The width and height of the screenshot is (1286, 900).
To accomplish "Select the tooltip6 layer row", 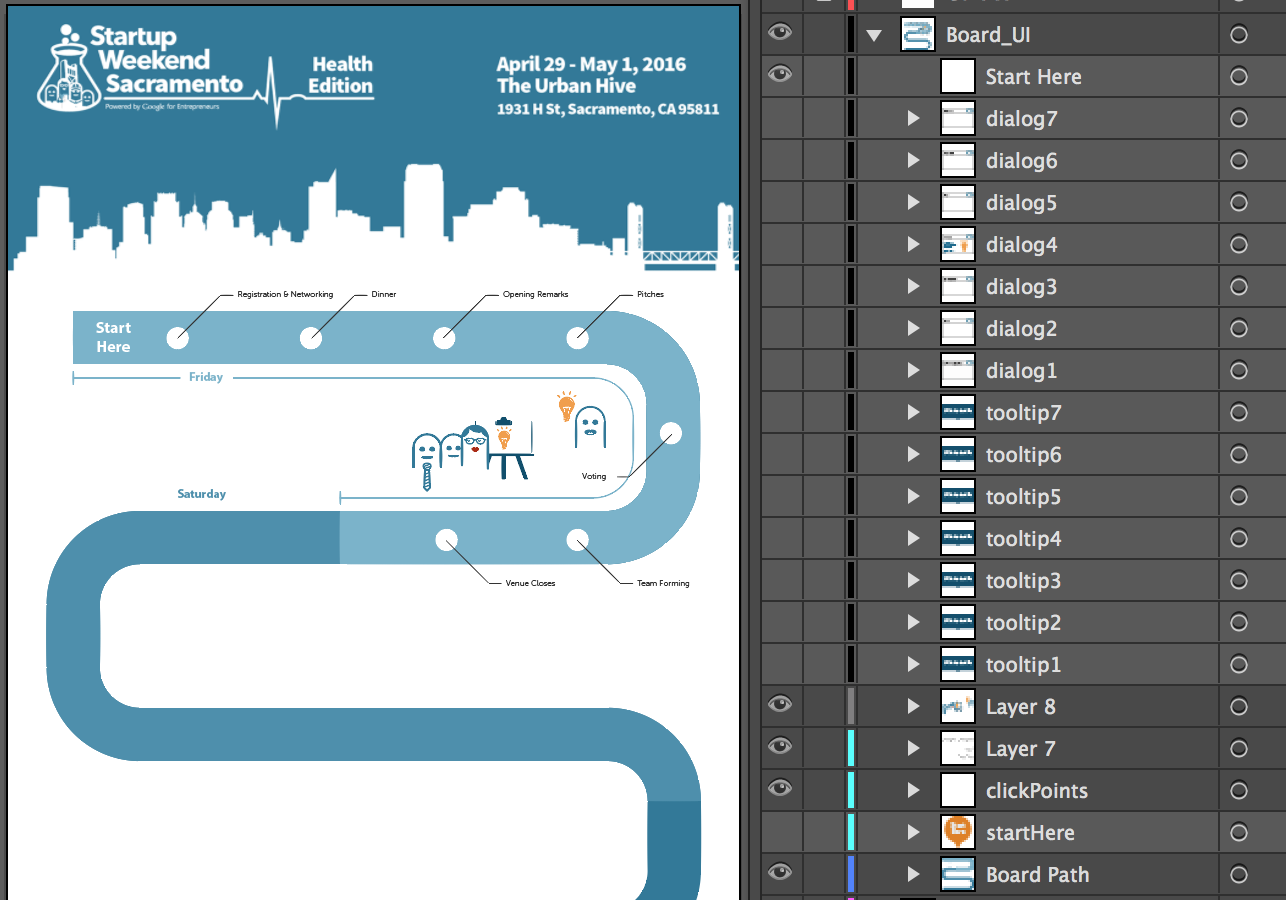I will [1023, 455].
